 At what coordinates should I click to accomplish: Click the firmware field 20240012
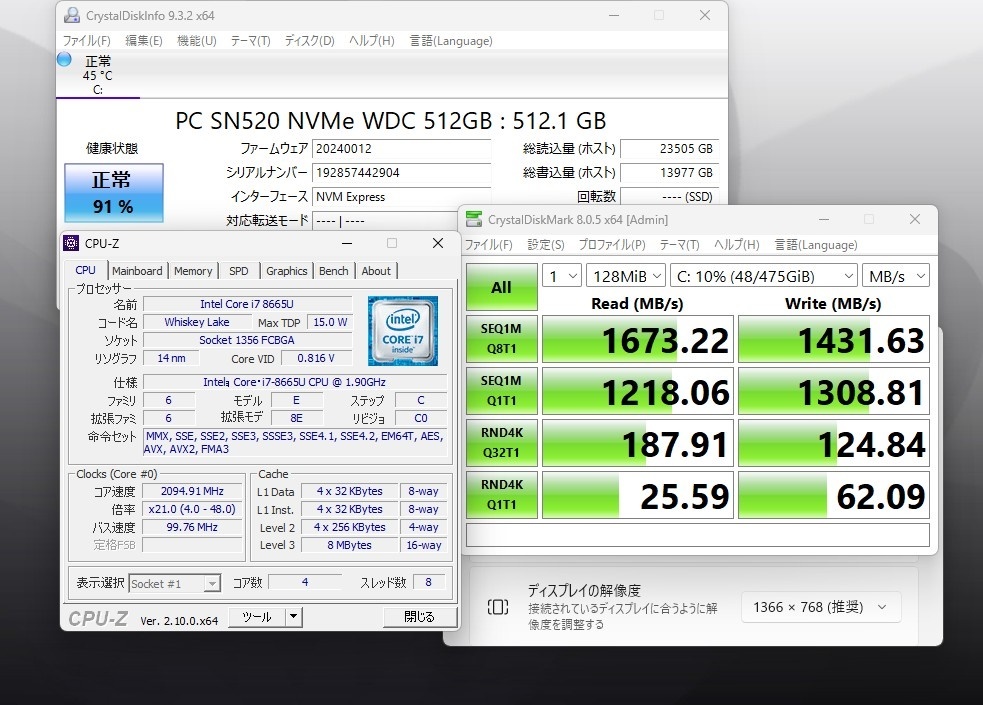[401, 149]
